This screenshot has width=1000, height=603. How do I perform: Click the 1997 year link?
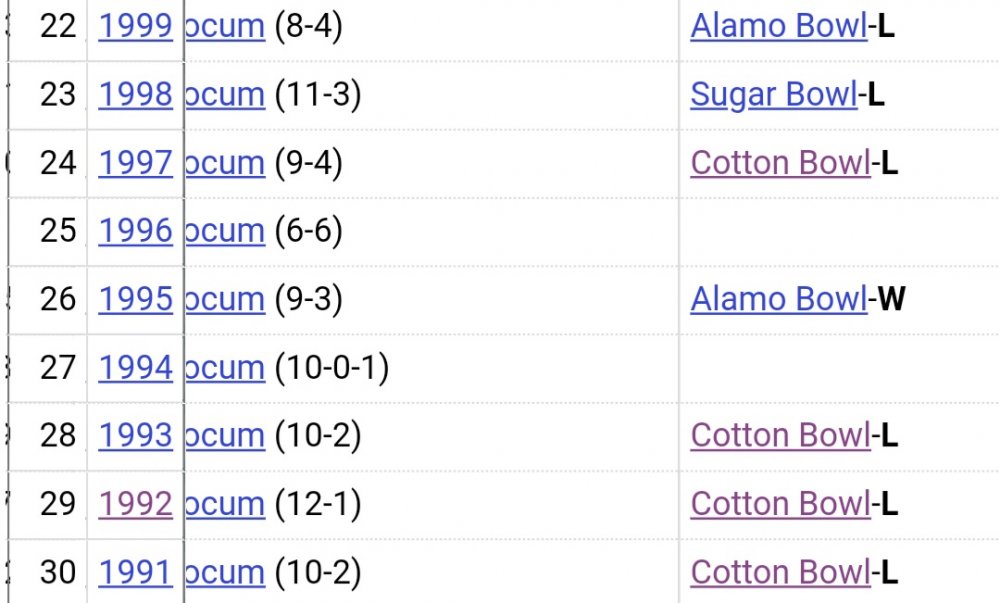tap(135, 163)
